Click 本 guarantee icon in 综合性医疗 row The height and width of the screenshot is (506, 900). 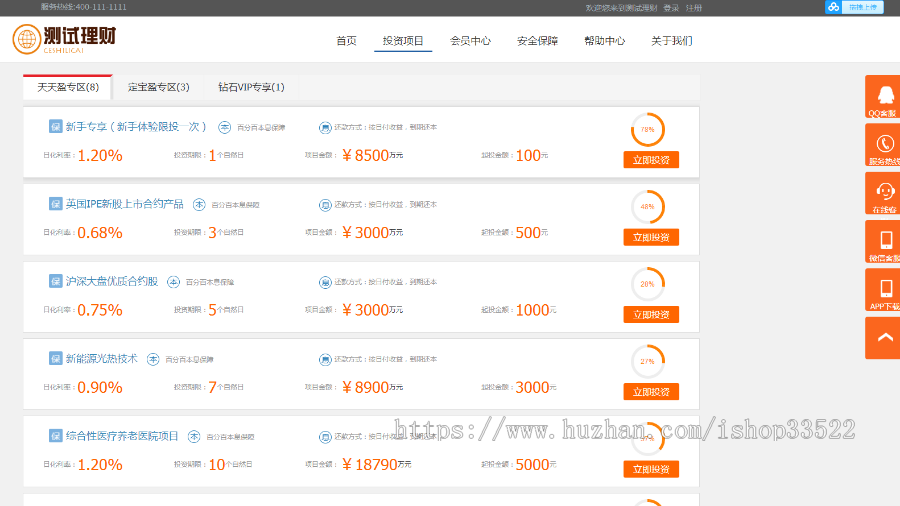[194, 437]
